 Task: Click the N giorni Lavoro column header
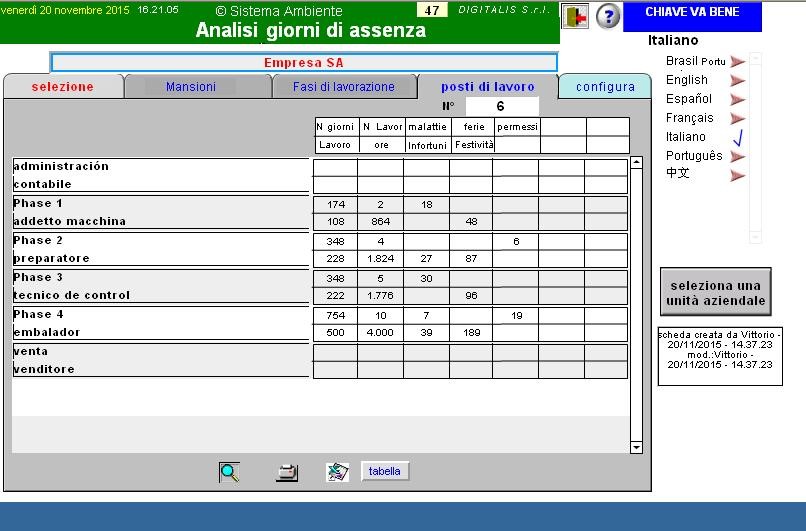tap(337, 136)
